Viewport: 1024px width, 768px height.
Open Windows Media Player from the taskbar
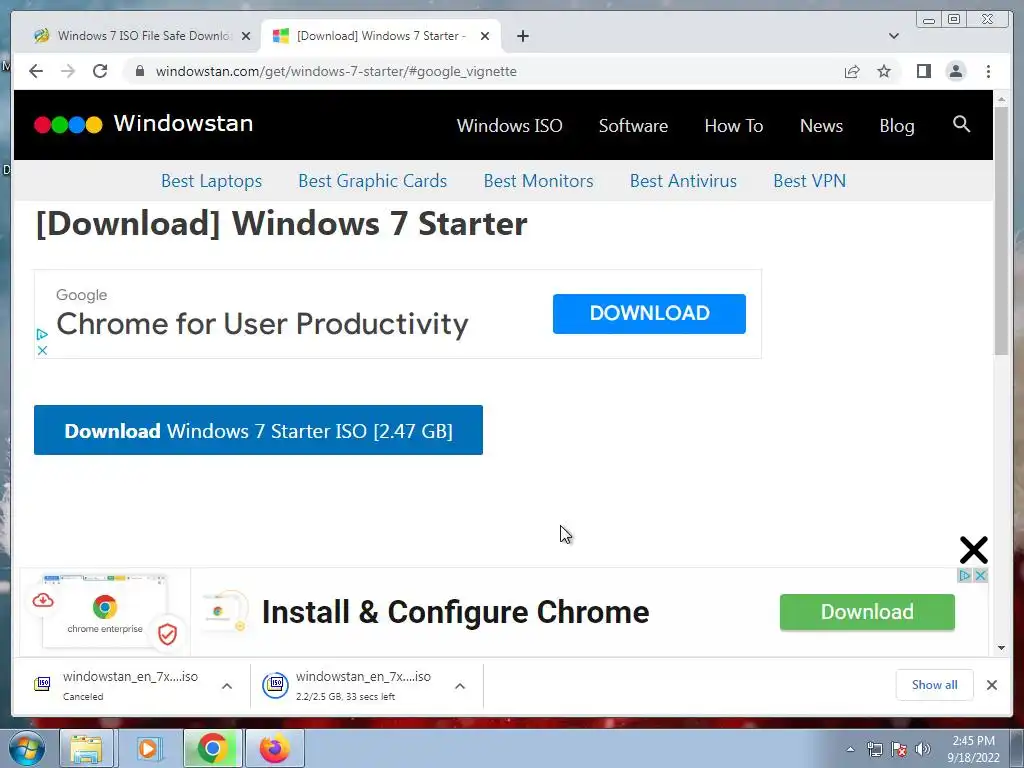click(149, 748)
